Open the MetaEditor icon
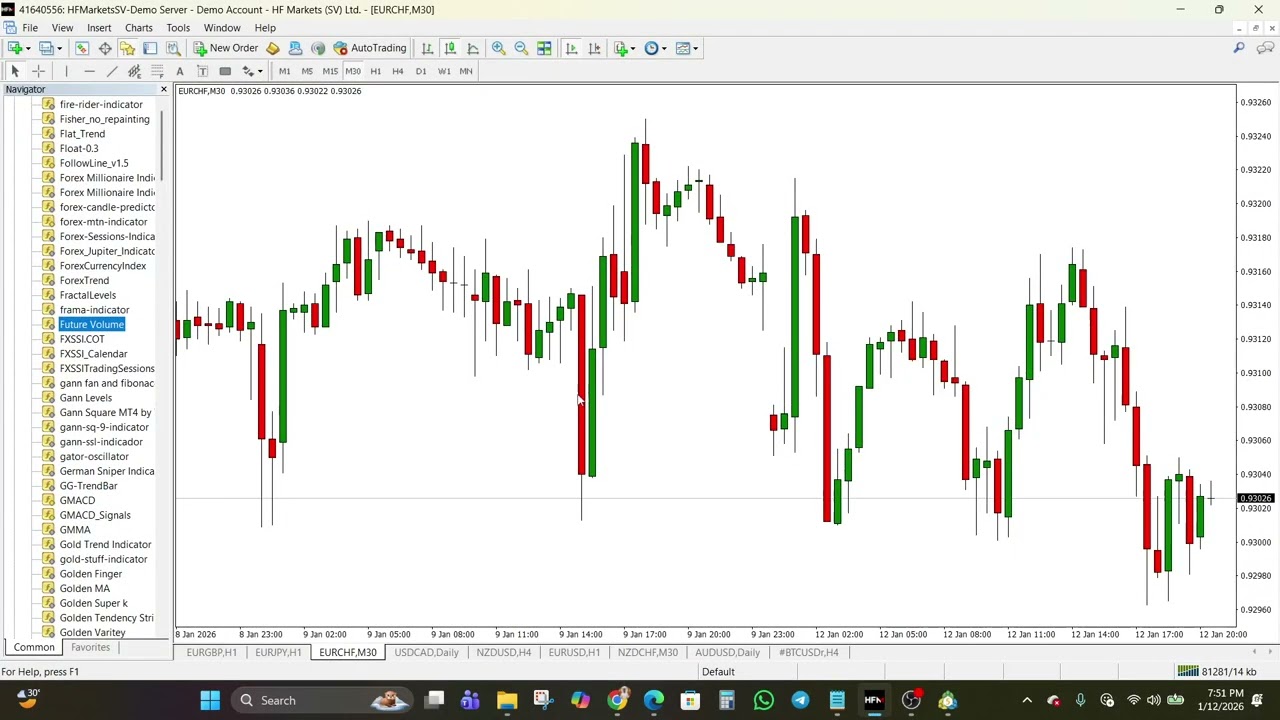This screenshot has height=720, width=1280. point(272,48)
